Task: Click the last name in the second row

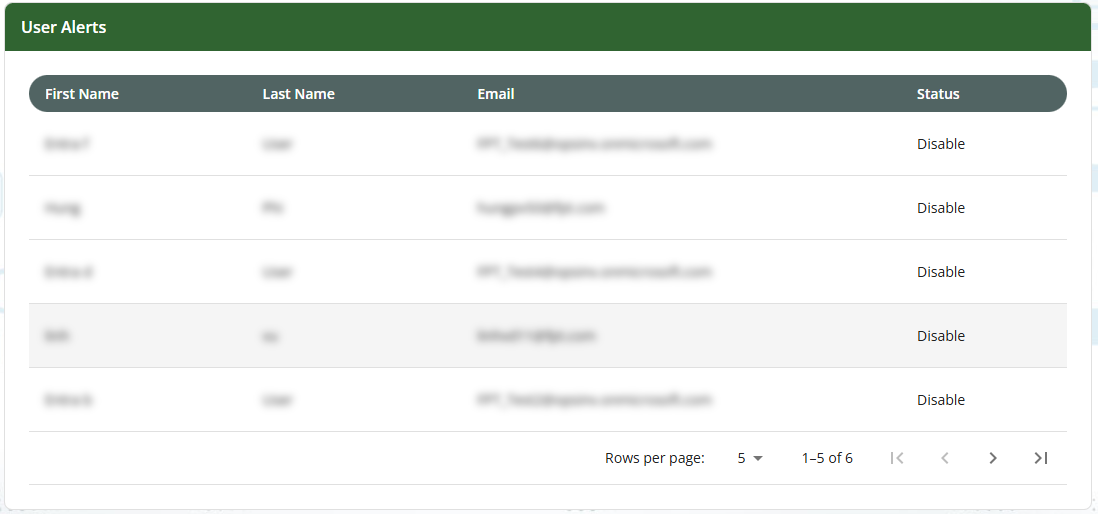Action: click(x=268, y=208)
